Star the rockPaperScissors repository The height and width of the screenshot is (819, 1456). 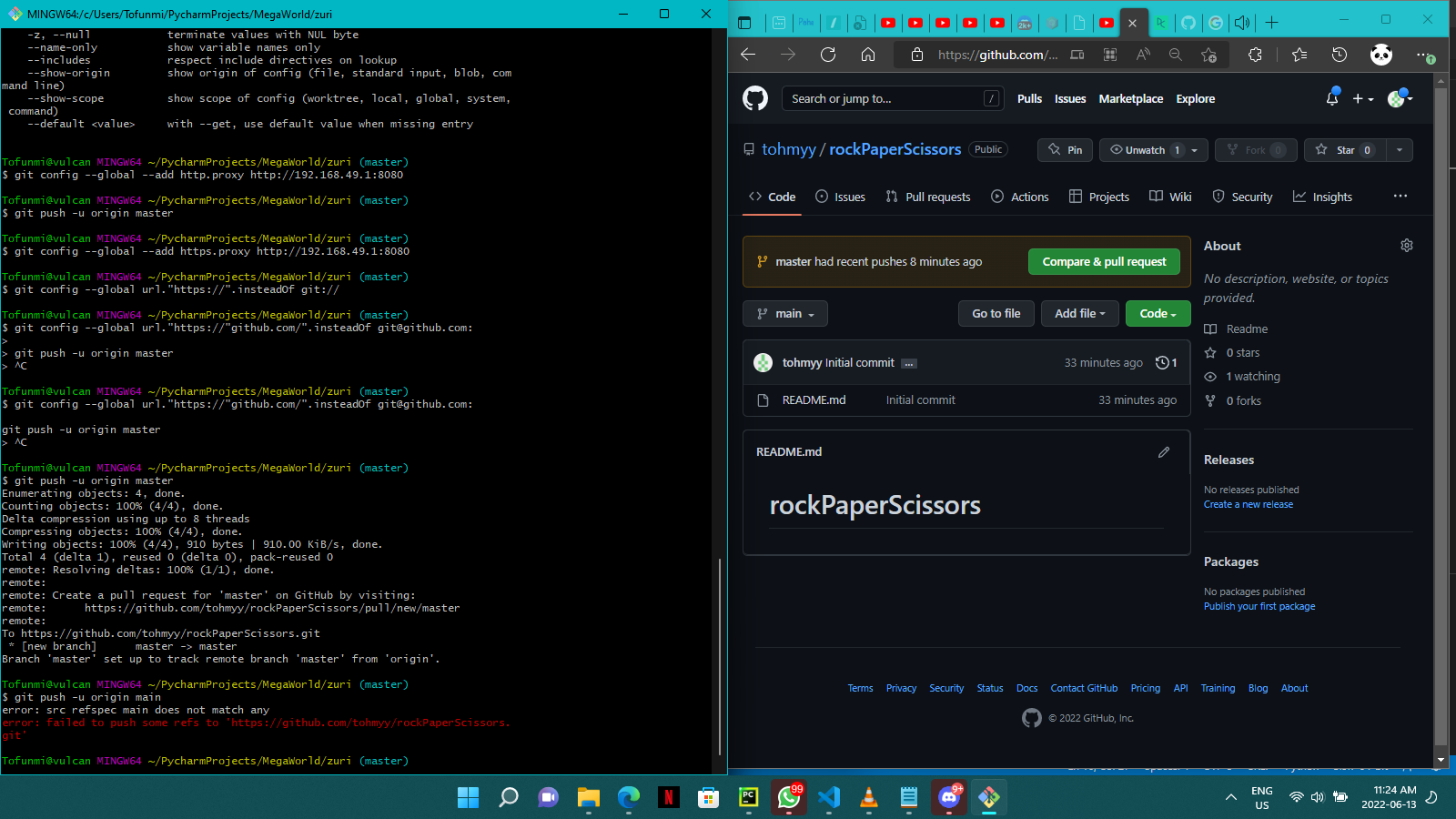tap(1345, 149)
